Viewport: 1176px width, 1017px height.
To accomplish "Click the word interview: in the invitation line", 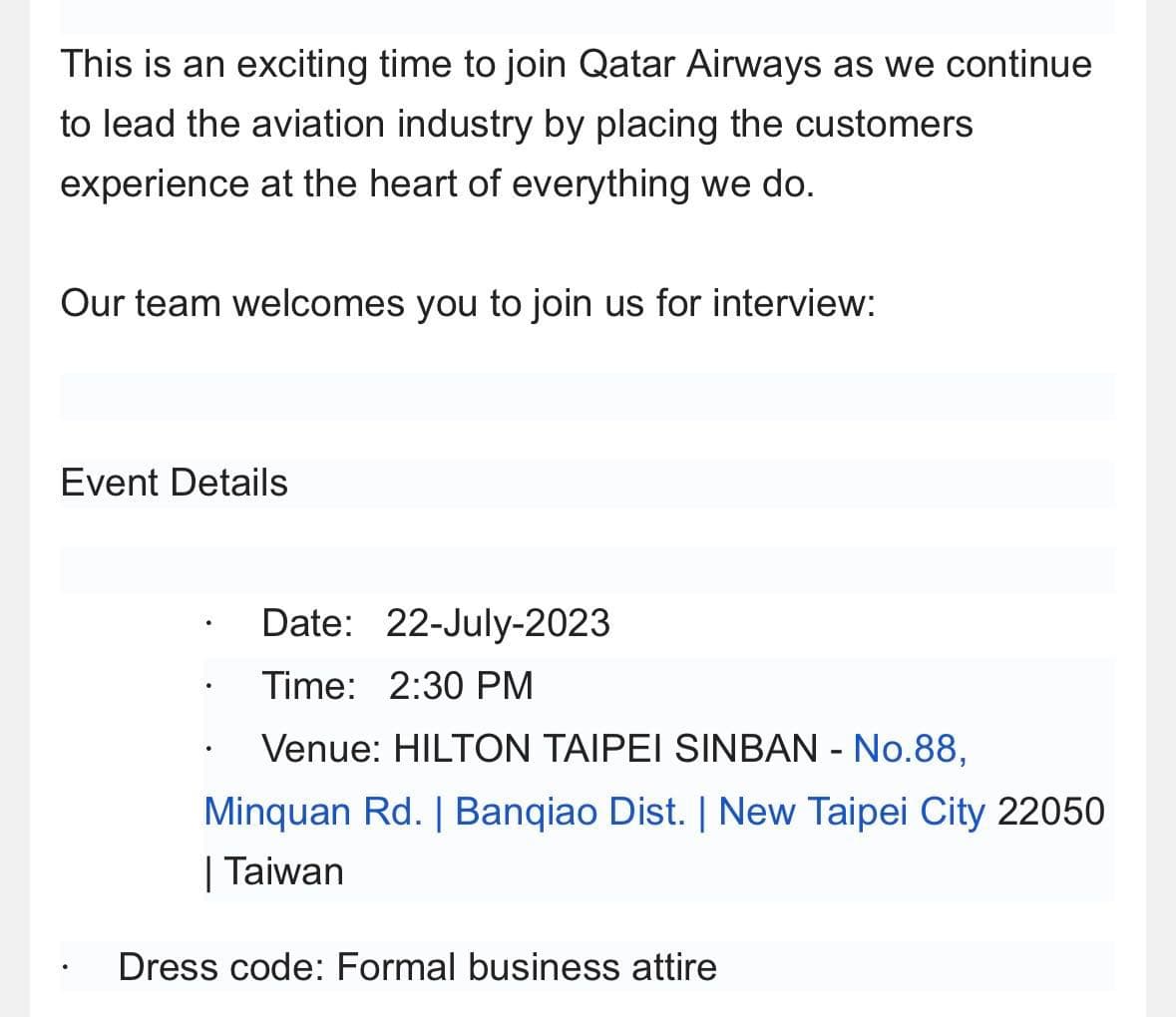I will (x=794, y=303).
